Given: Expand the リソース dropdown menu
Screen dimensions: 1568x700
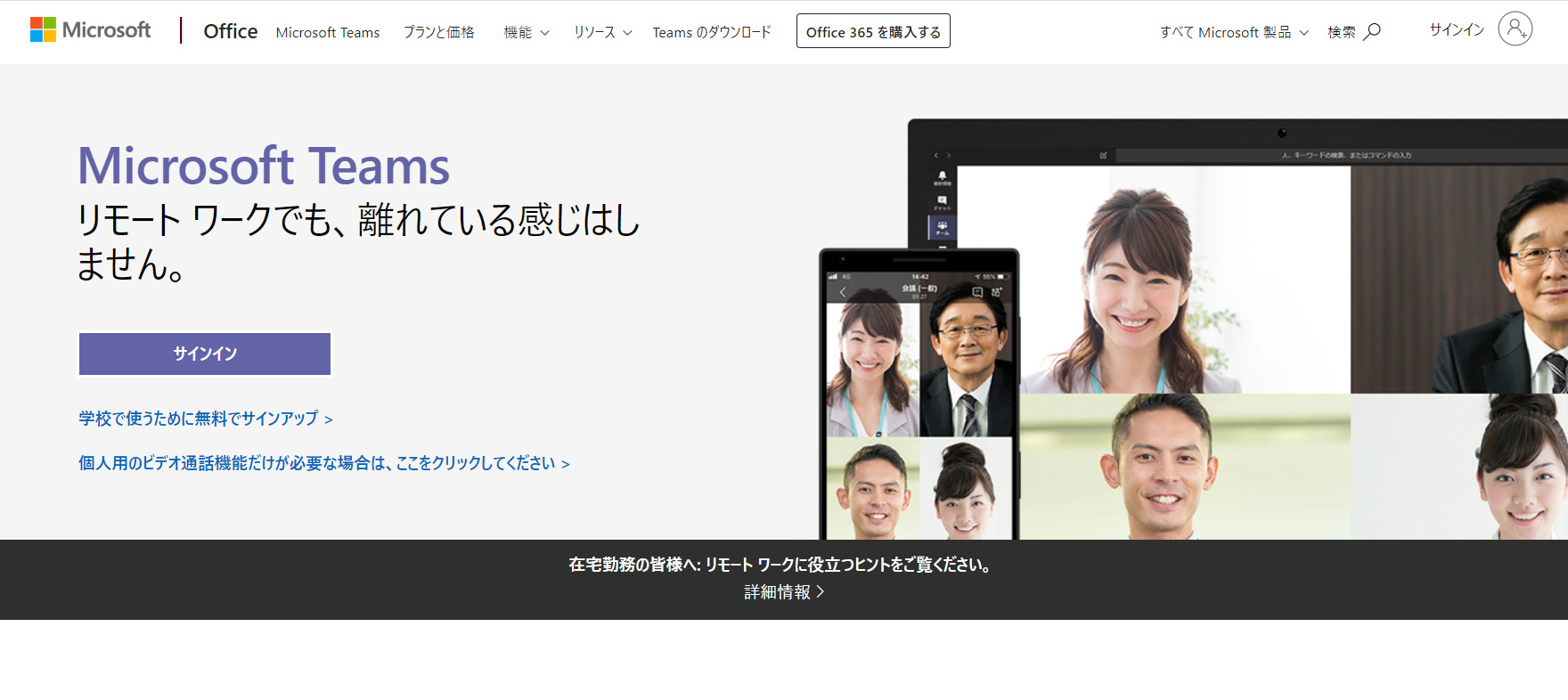Looking at the screenshot, I should click(602, 32).
